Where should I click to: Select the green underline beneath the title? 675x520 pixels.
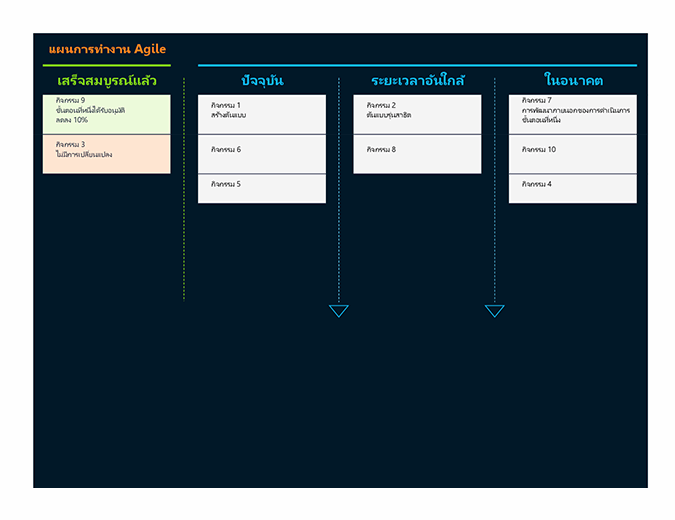(107, 66)
